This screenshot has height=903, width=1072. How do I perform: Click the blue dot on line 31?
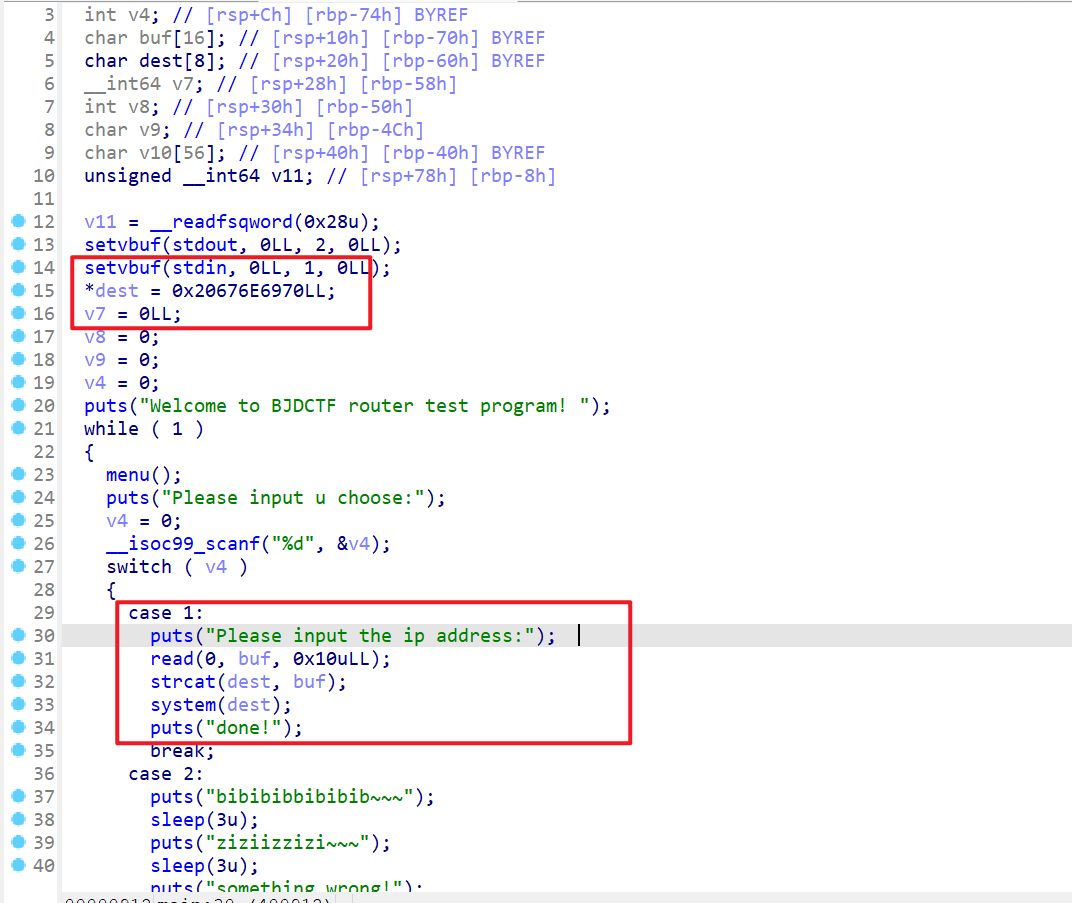point(17,659)
